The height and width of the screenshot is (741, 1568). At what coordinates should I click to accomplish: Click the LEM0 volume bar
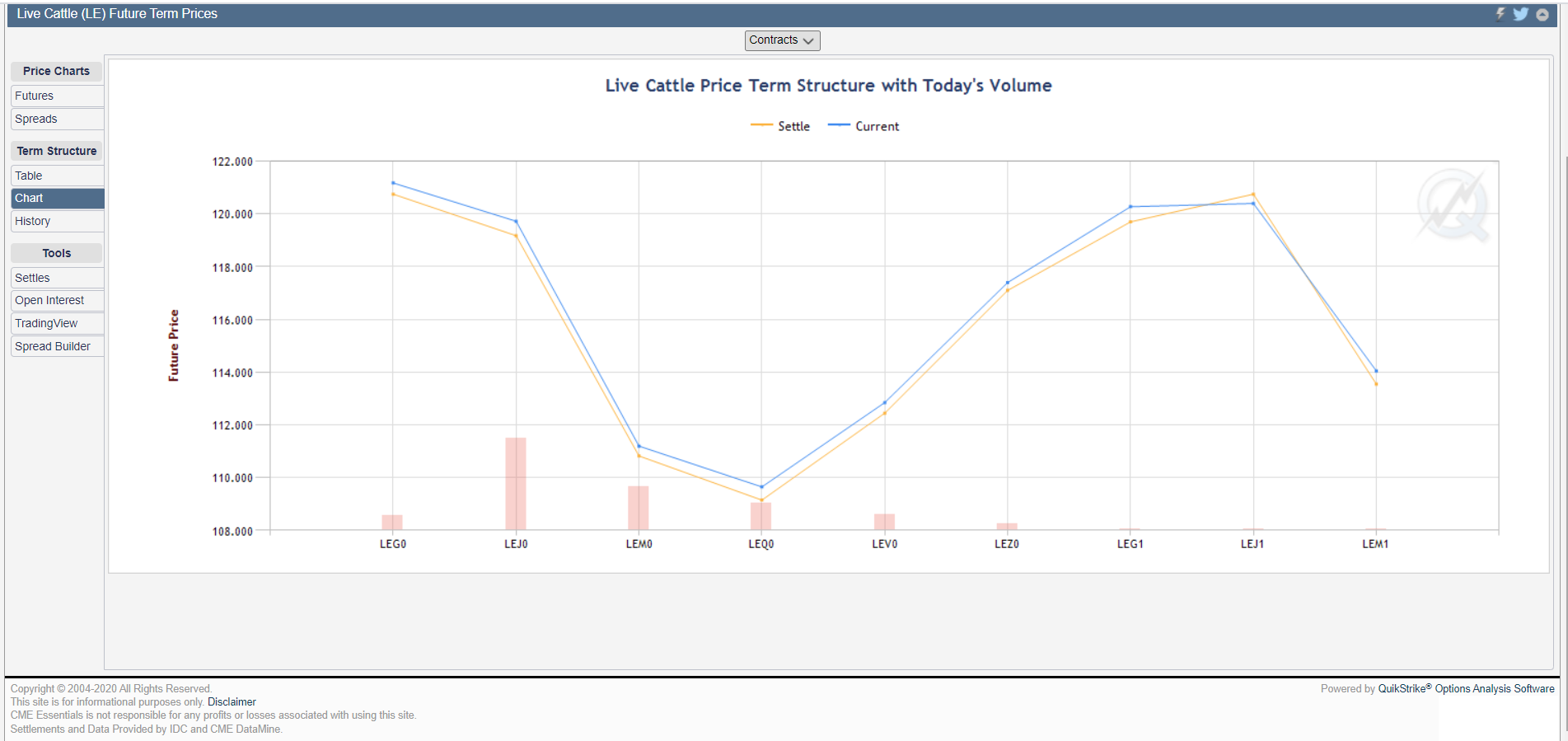click(639, 508)
